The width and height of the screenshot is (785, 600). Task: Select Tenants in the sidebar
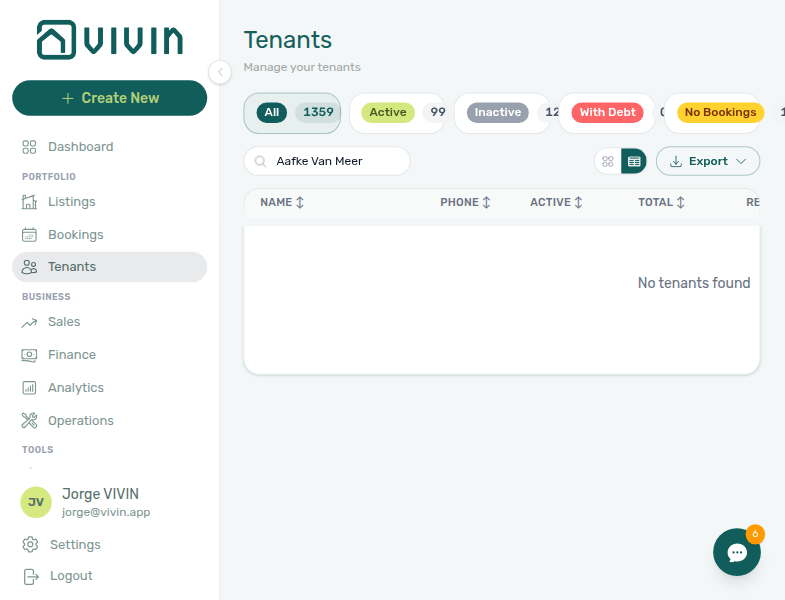pyautogui.click(x=110, y=267)
